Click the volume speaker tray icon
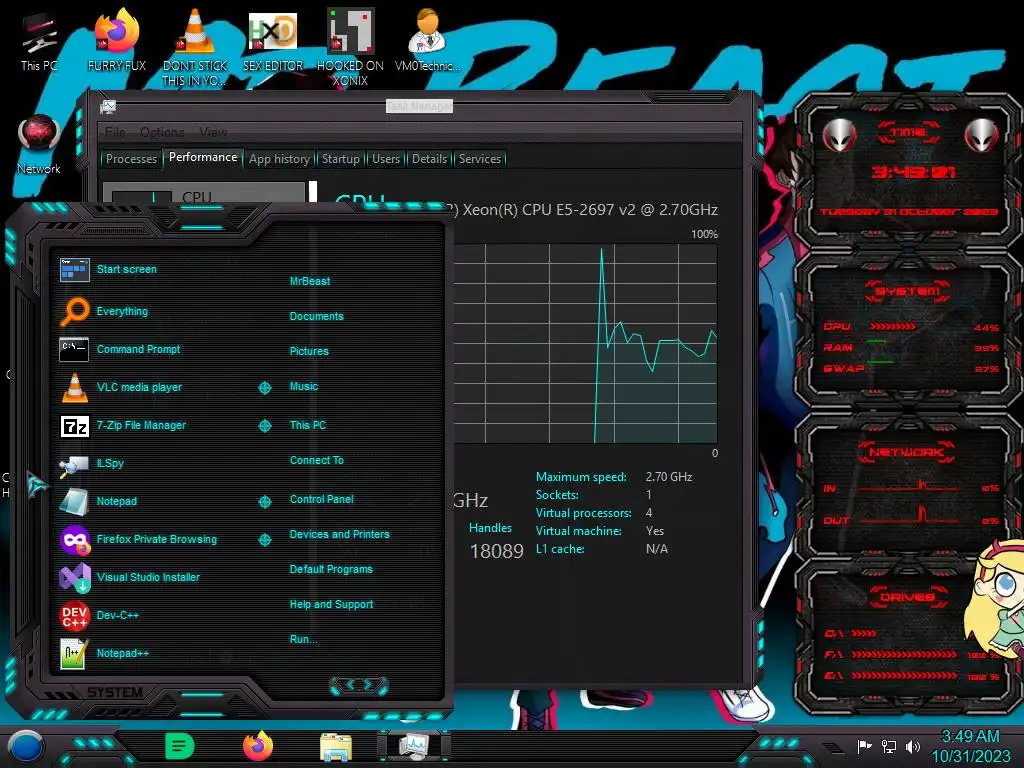This screenshot has width=1024, height=768. click(913, 746)
